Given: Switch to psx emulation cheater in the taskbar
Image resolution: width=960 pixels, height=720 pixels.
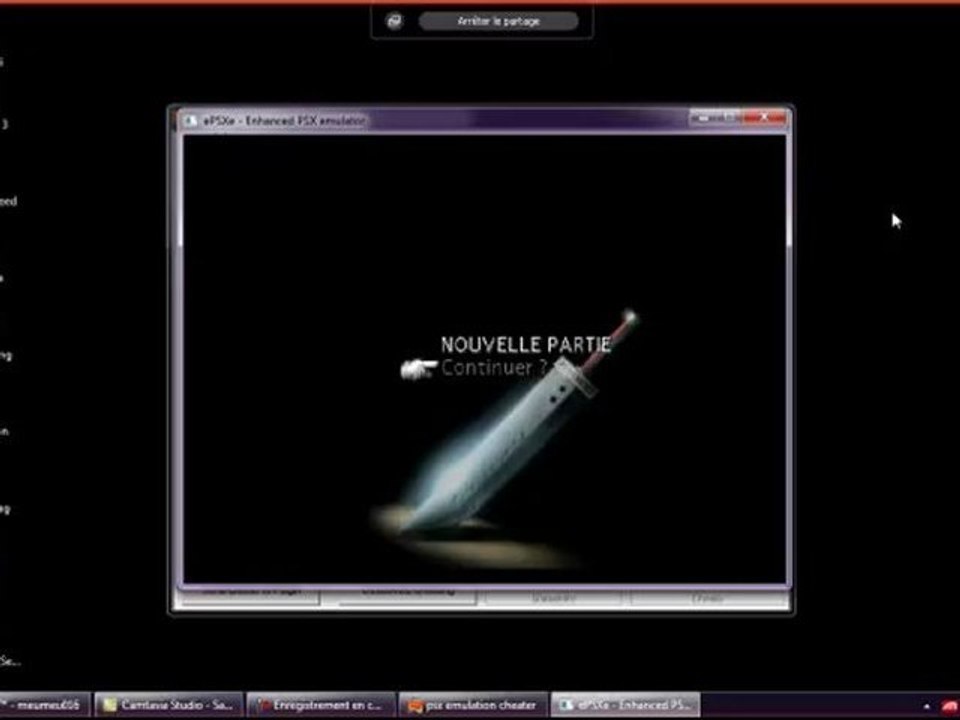Looking at the screenshot, I should (x=473, y=705).
